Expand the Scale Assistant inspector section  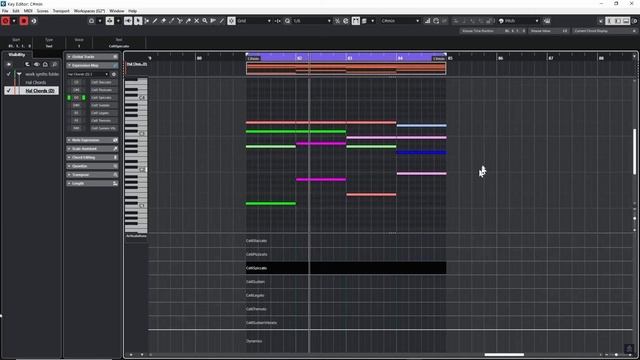(x=92, y=149)
